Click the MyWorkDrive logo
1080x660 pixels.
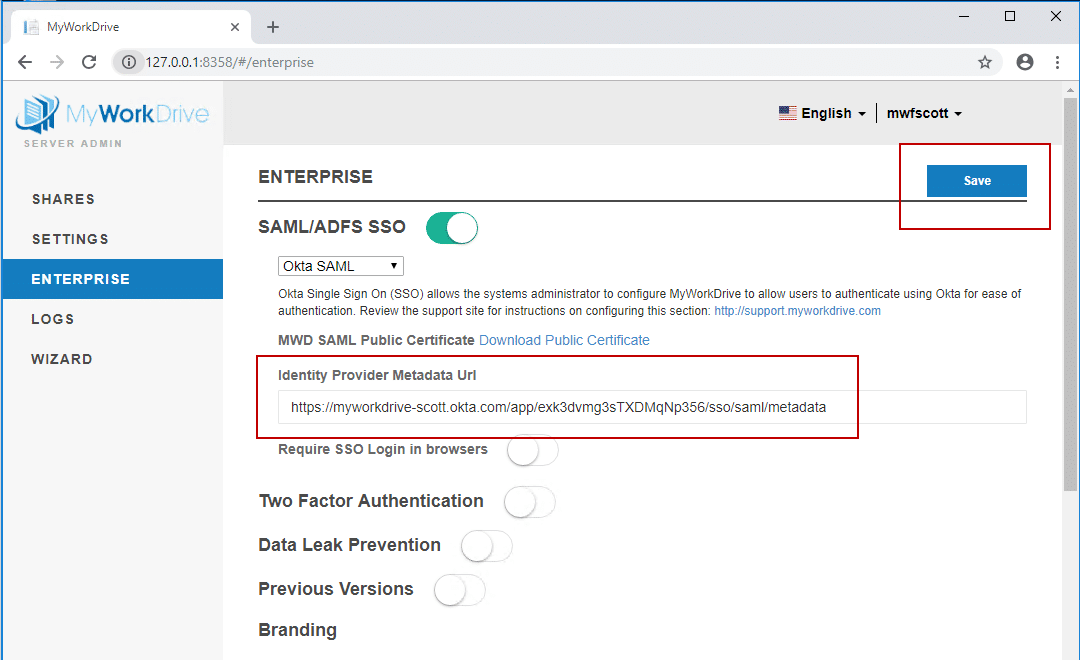point(112,114)
